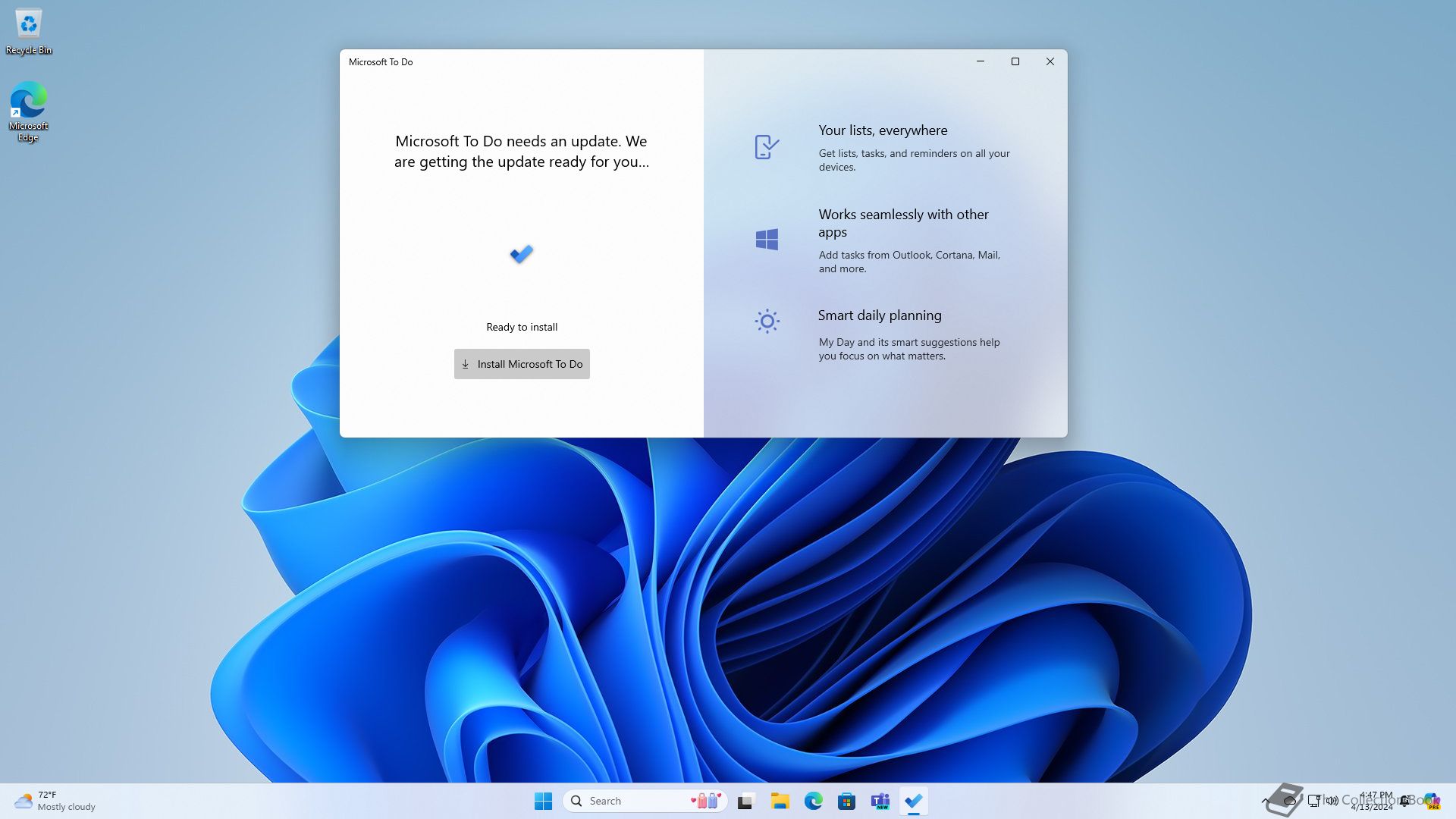
Task: Expand the hidden system tray icons chevron
Action: (1265, 801)
